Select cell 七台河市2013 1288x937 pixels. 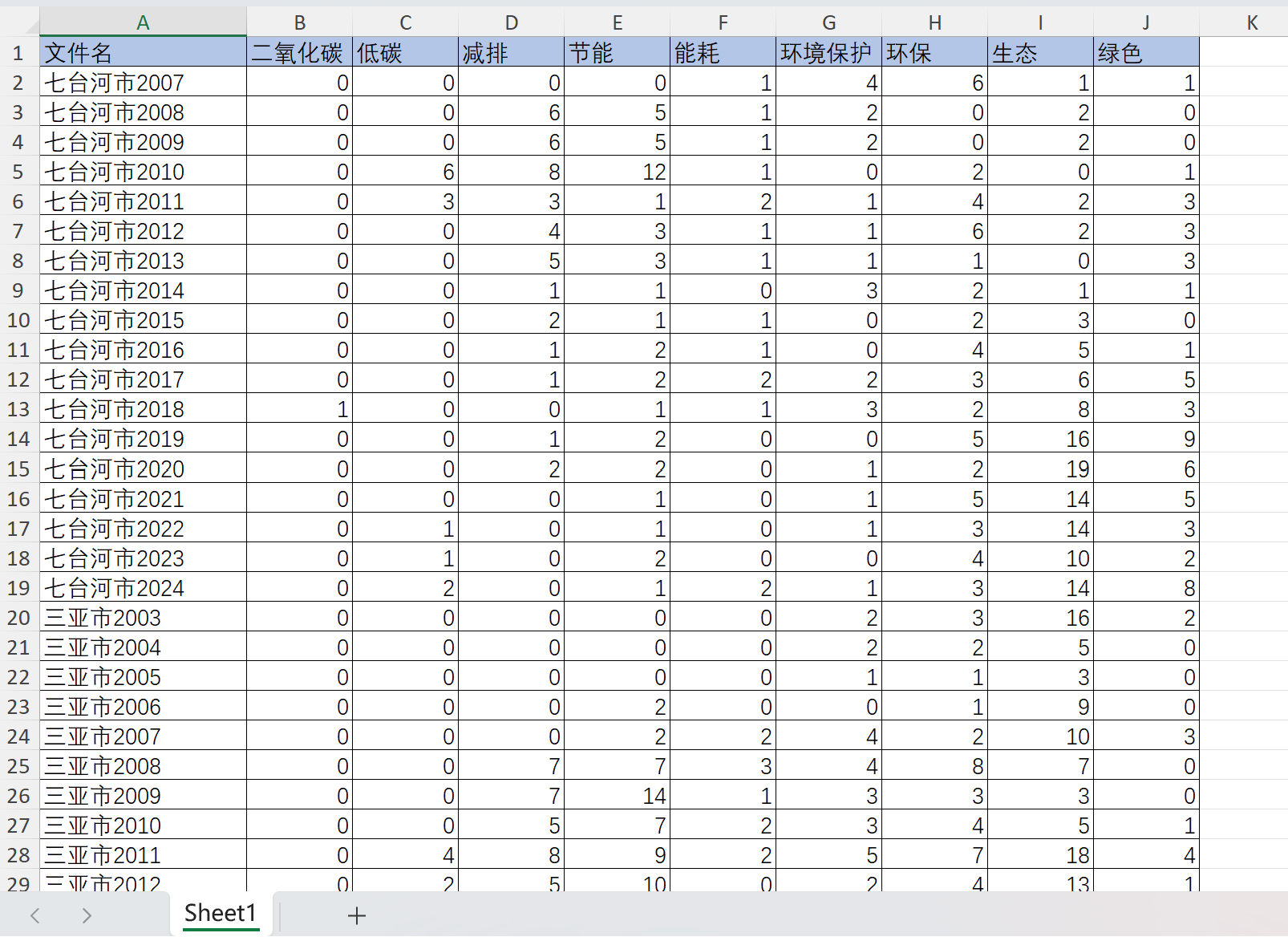pos(143,261)
